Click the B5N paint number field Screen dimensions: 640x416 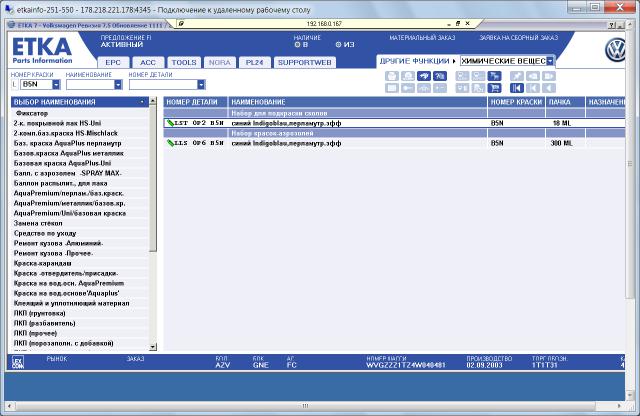click(x=36, y=85)
